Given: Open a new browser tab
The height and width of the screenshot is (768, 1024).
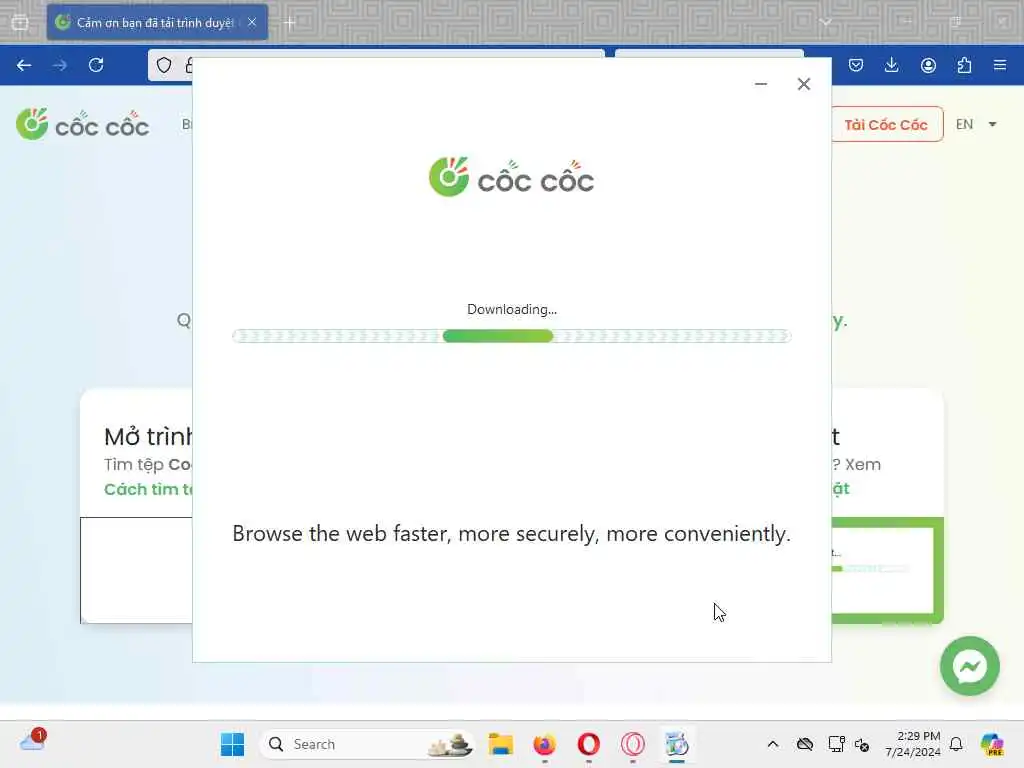Looking at the screenshot, I should pos(289,23).
